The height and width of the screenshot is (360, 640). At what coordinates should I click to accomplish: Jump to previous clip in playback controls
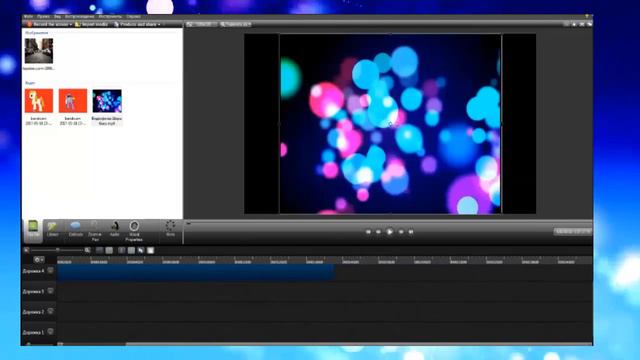[x=368, y=232]
